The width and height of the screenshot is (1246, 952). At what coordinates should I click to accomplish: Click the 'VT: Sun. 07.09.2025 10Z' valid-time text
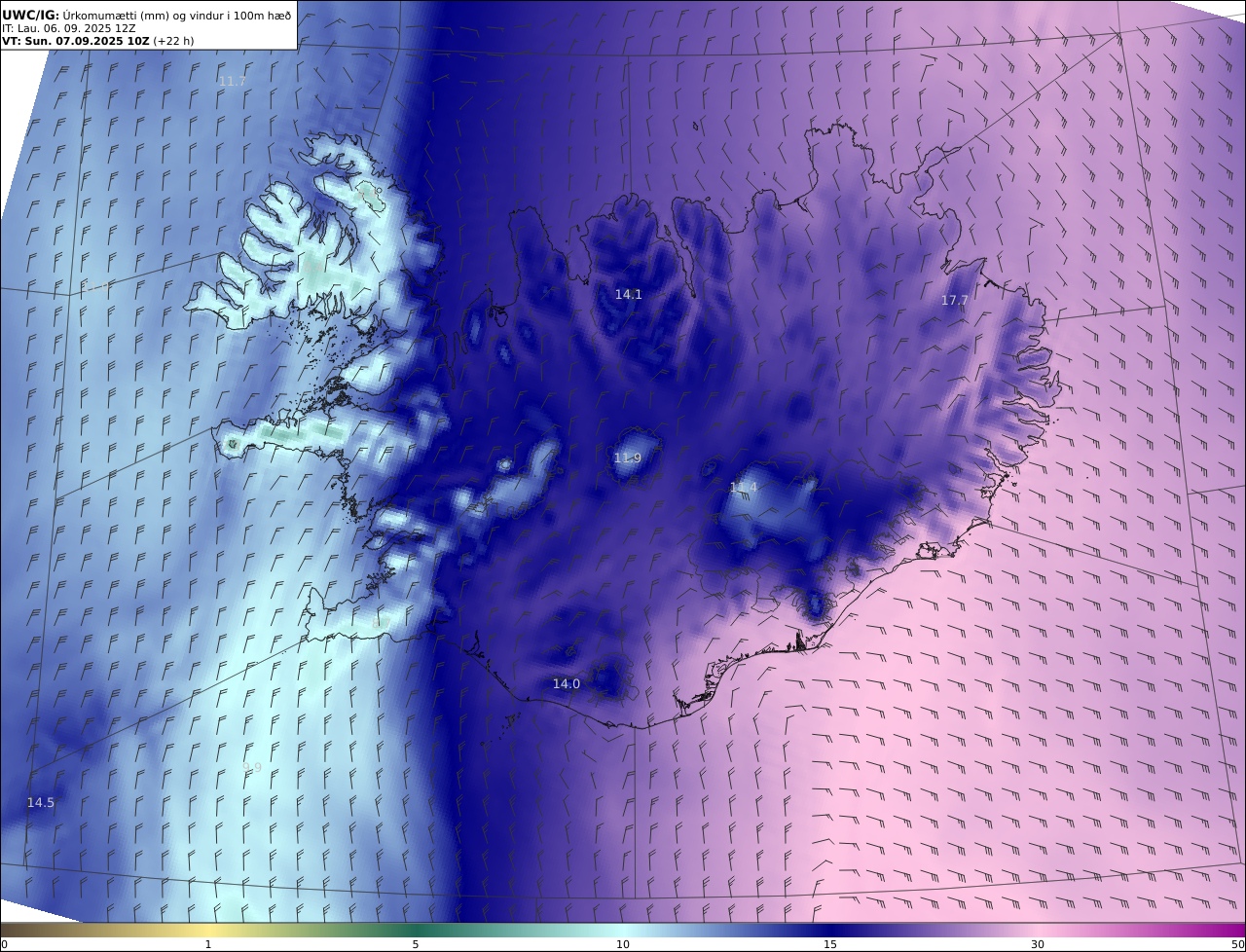75,41
